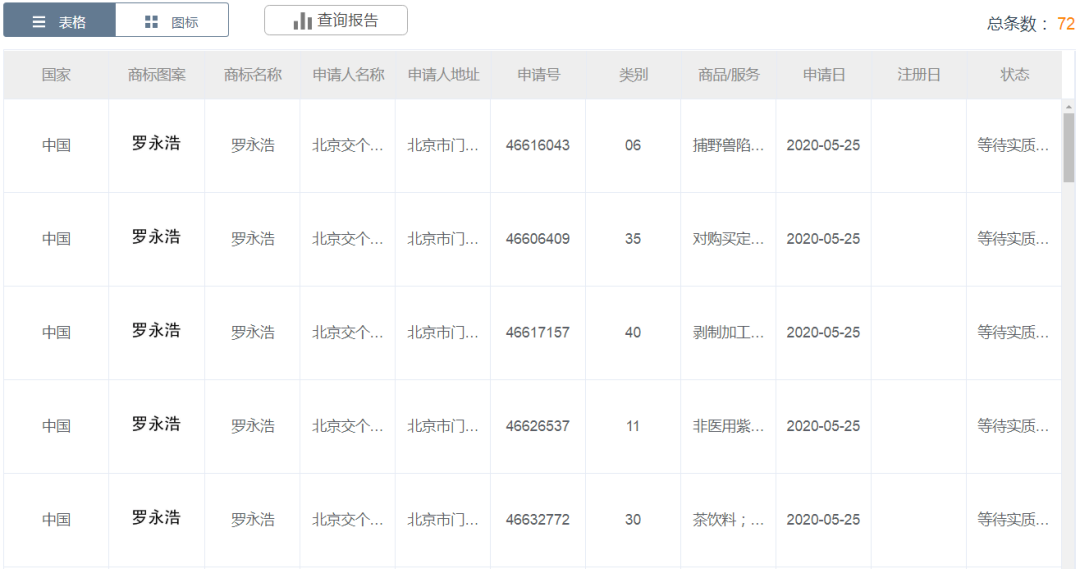Click the 商品/服务 column header
The width and height of the screenshot is (1080, 569).
pyautogui.click(x=728, y=74)
